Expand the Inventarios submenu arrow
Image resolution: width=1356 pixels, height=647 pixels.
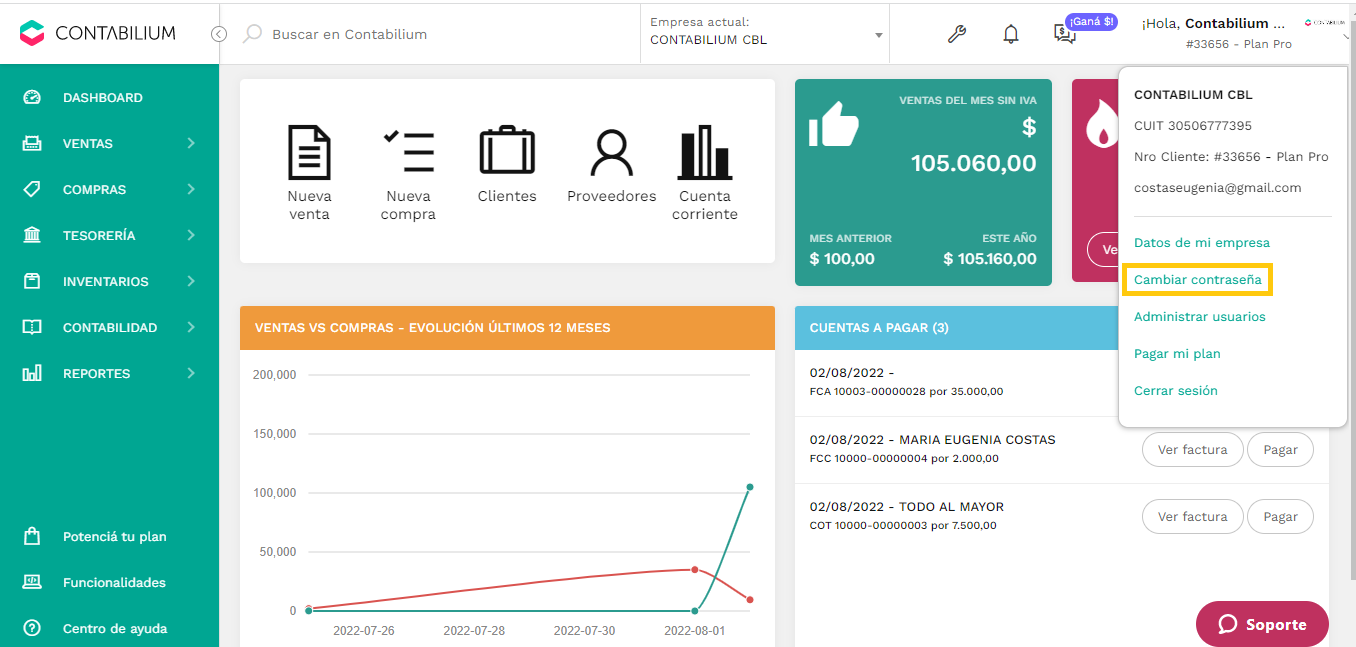[191, 281]
